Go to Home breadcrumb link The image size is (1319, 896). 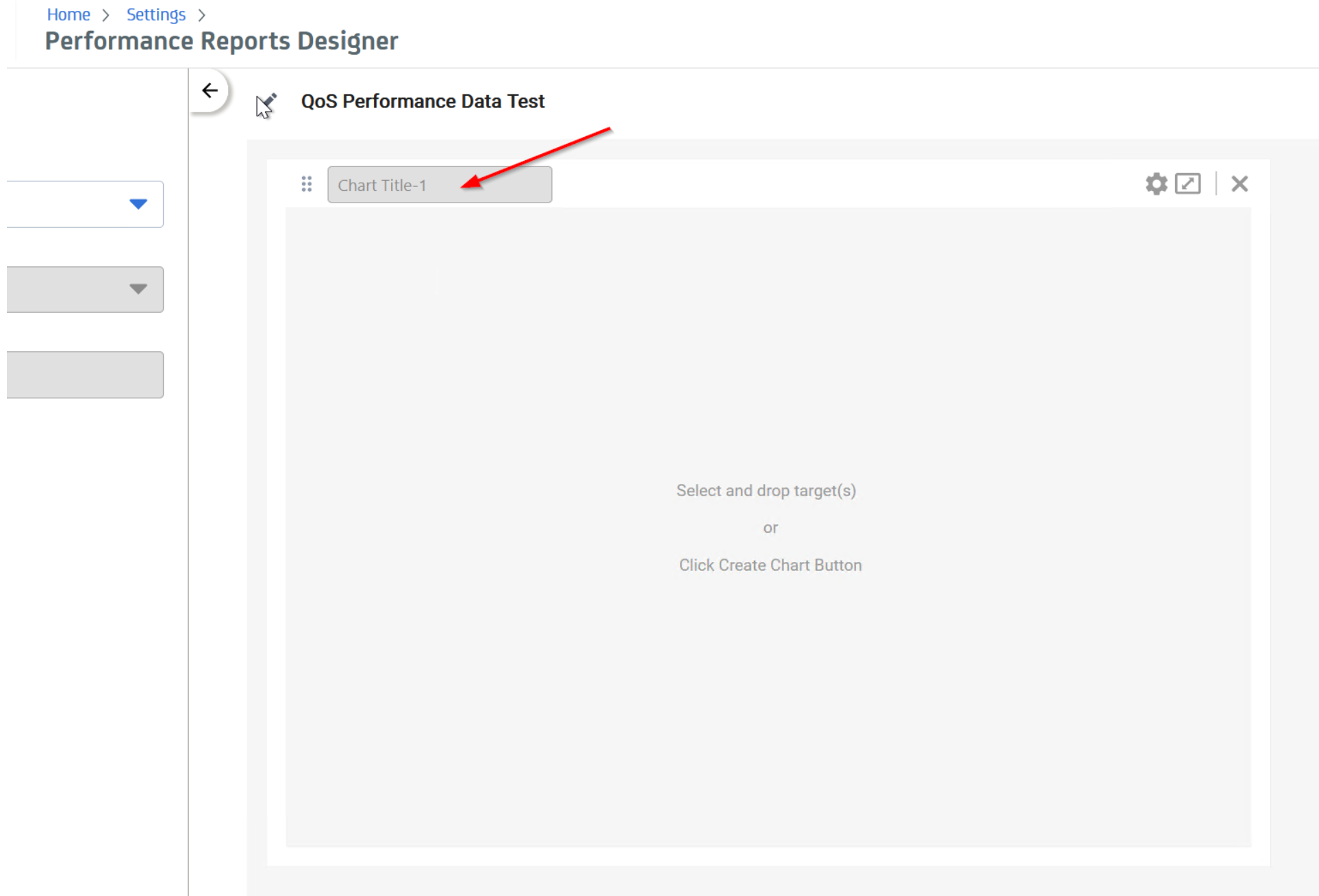[68, 14]
